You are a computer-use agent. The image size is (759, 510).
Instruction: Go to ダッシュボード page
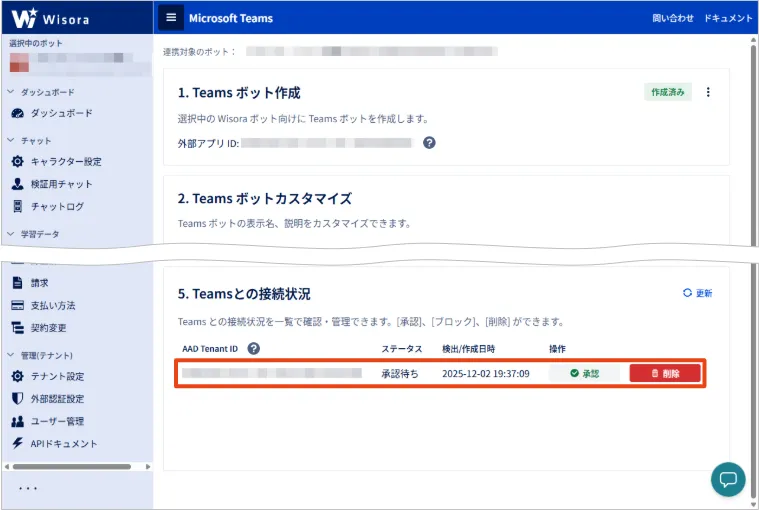(x=61, y=114)
